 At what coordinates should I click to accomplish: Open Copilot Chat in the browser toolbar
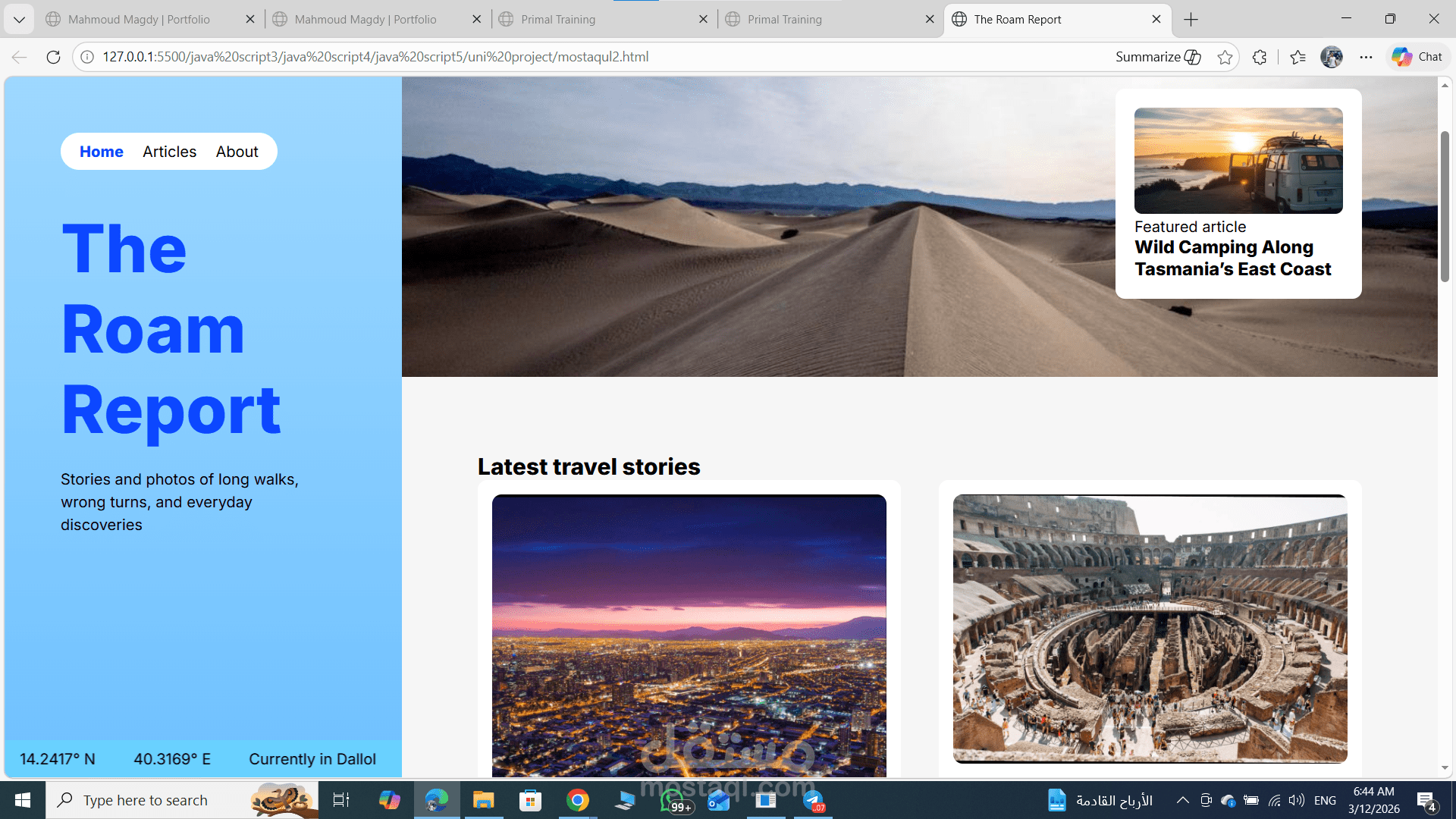(x=1417, y=56)
